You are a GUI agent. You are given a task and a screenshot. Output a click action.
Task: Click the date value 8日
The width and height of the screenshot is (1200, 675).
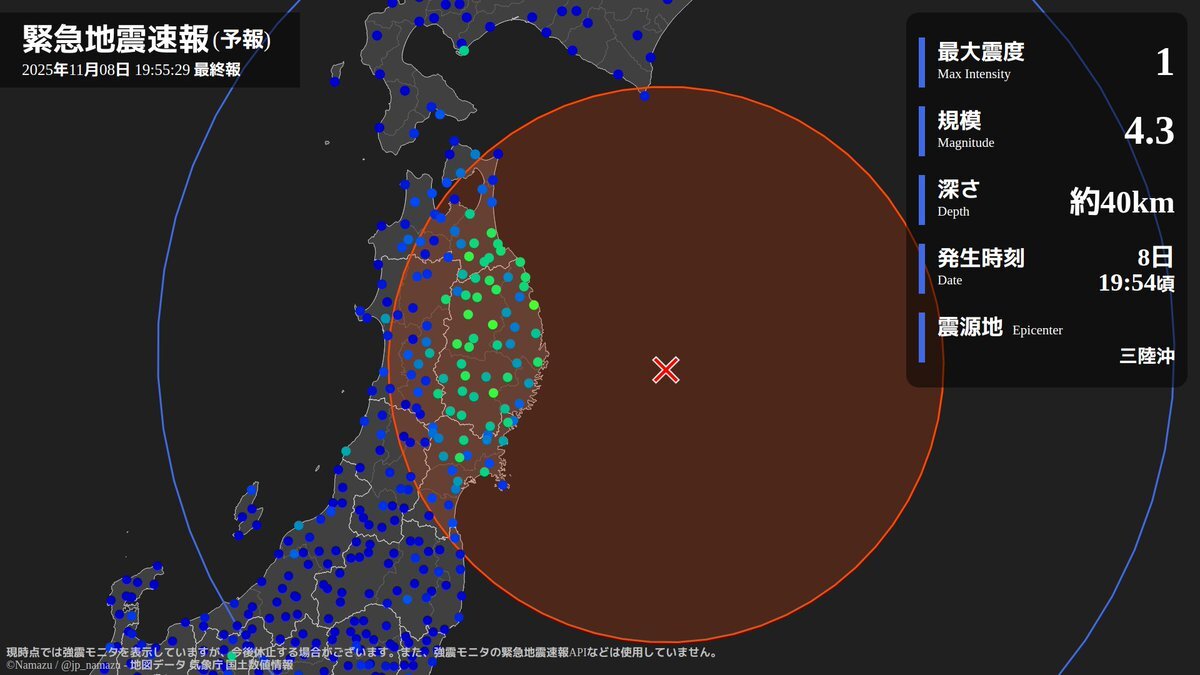[1156, 257]
